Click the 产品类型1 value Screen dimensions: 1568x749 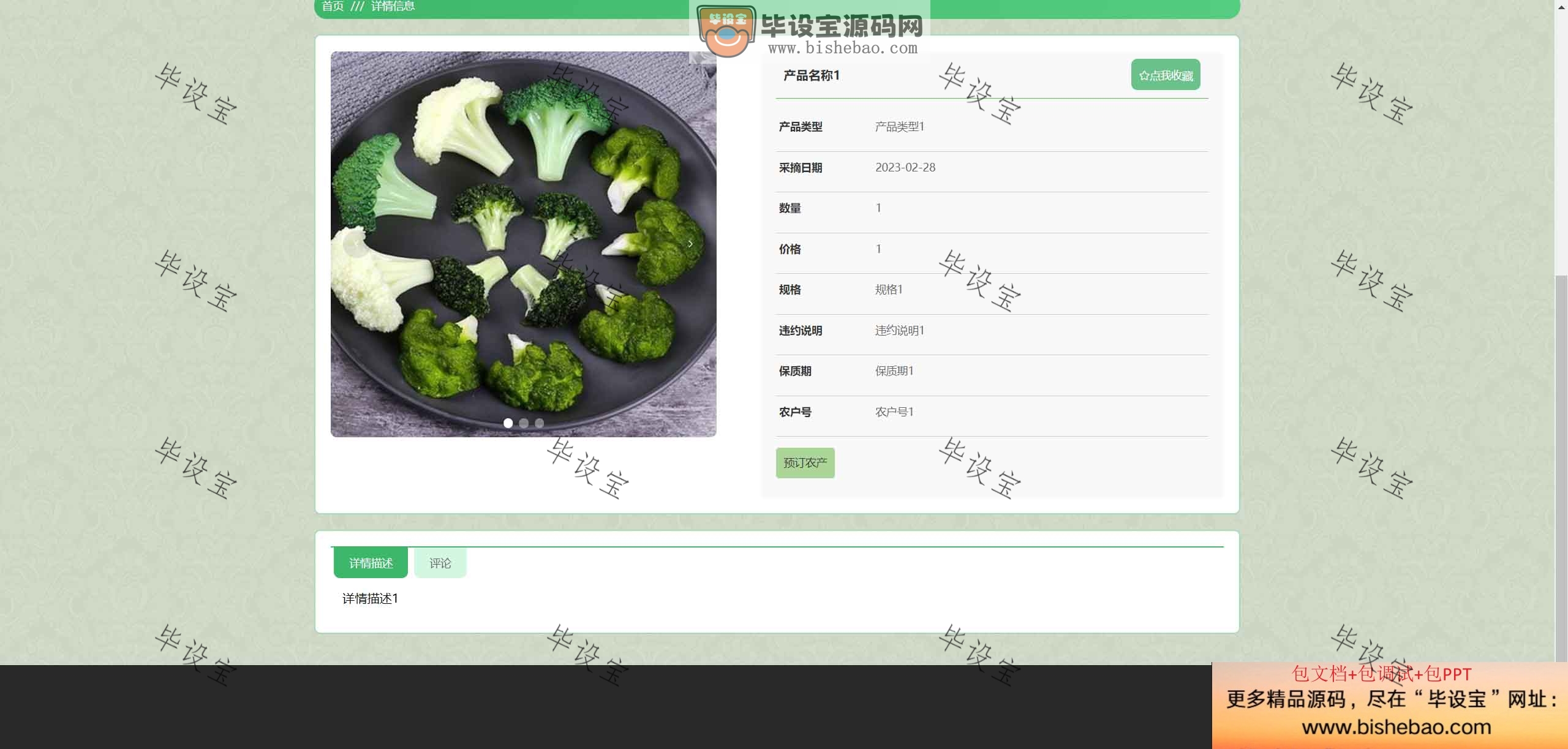[x=899, y=127]
